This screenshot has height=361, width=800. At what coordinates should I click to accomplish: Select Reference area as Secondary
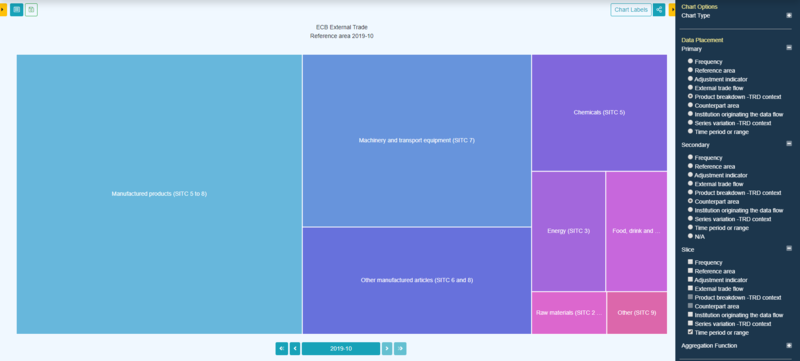(690, 166)
